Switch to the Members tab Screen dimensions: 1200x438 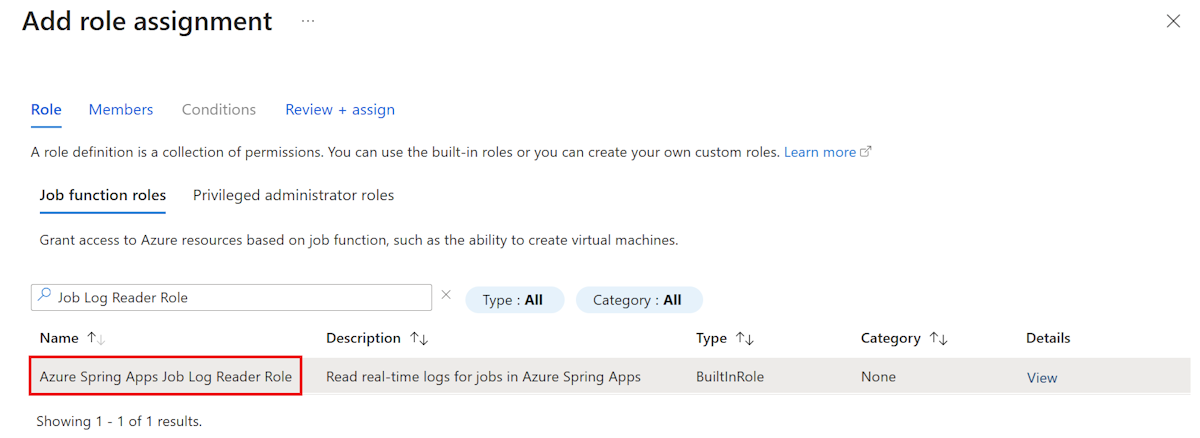(x=121, y=109)
